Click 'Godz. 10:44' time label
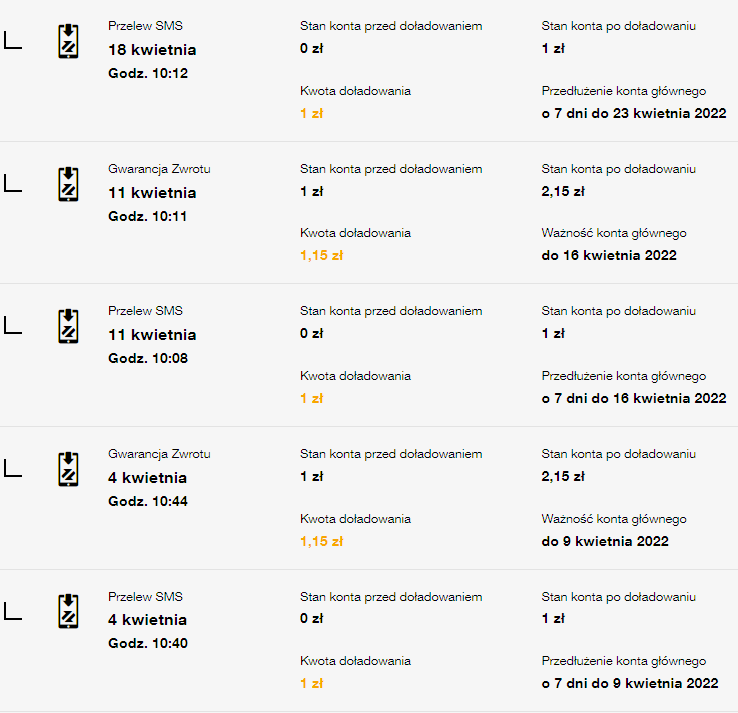 (147, 501)
